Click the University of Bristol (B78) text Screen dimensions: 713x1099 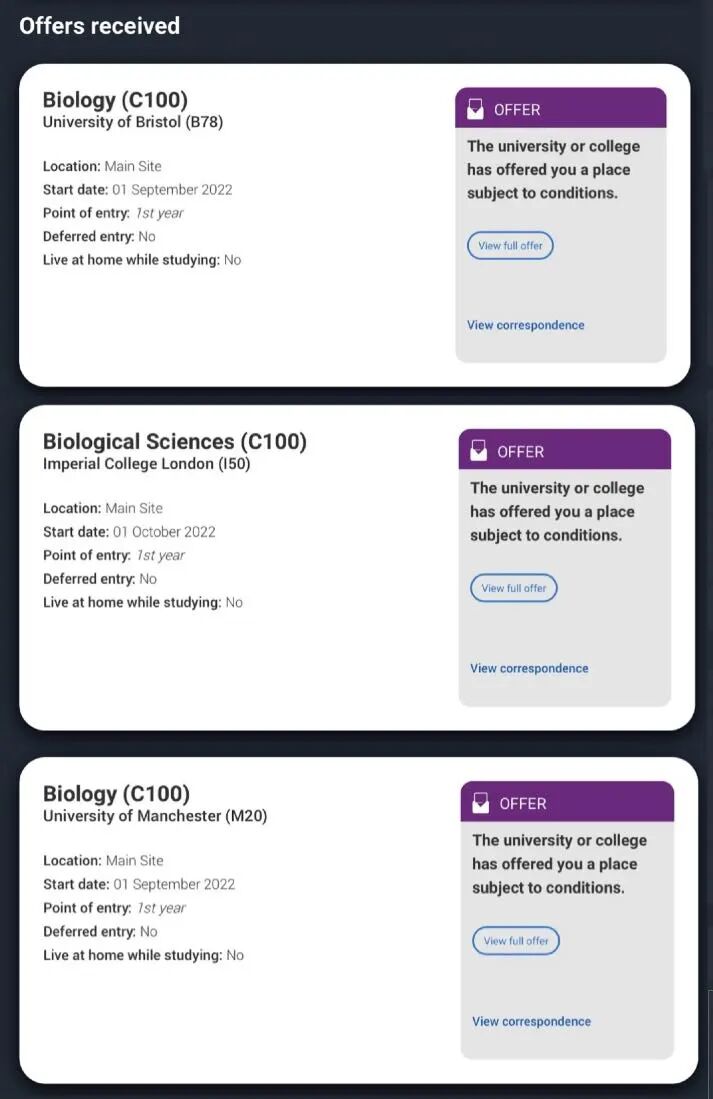(x=132, y=123)
